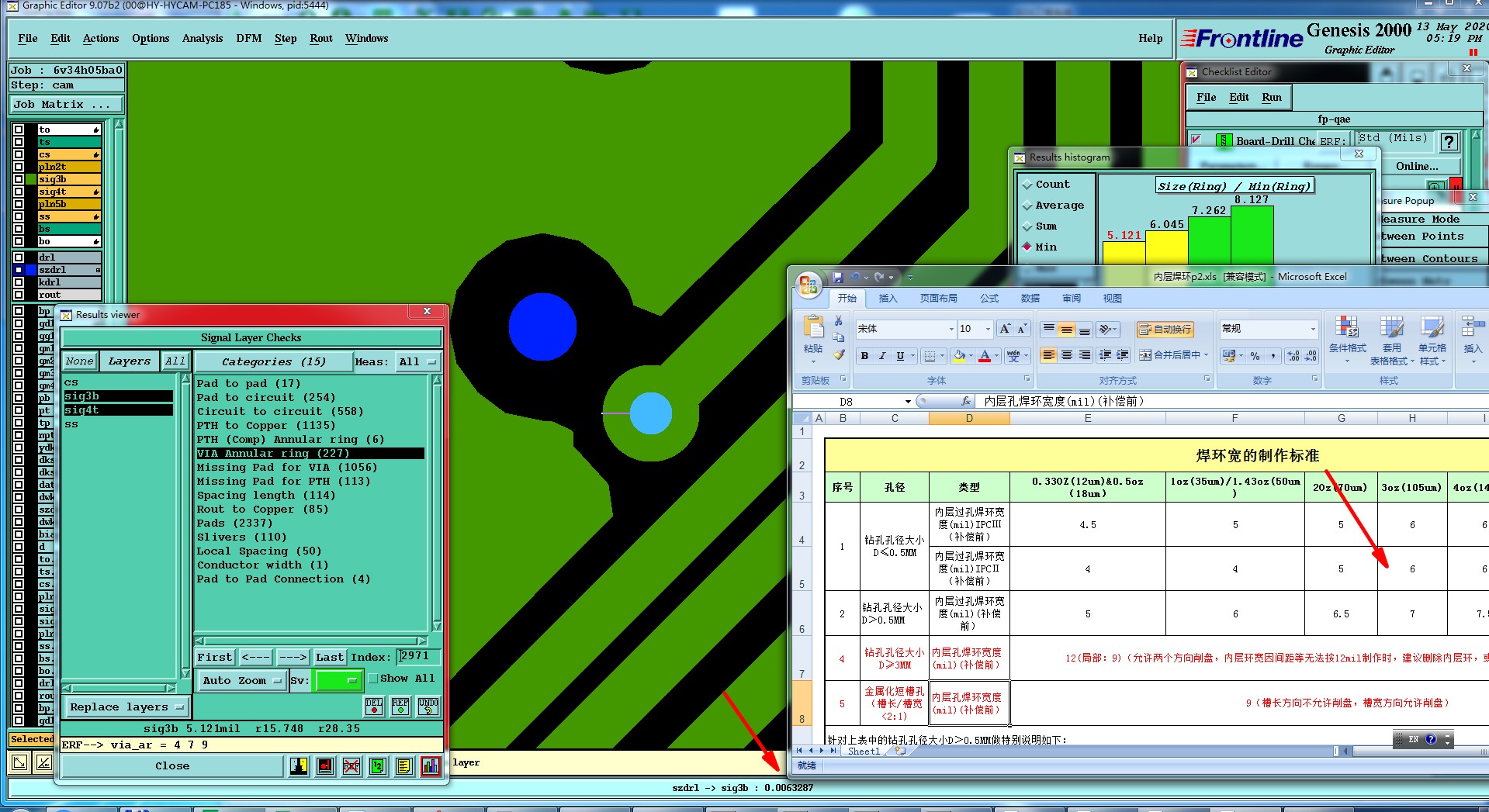Toggle the checkbox for layer pln2t
1489x812 pixels.
[19, 167]
